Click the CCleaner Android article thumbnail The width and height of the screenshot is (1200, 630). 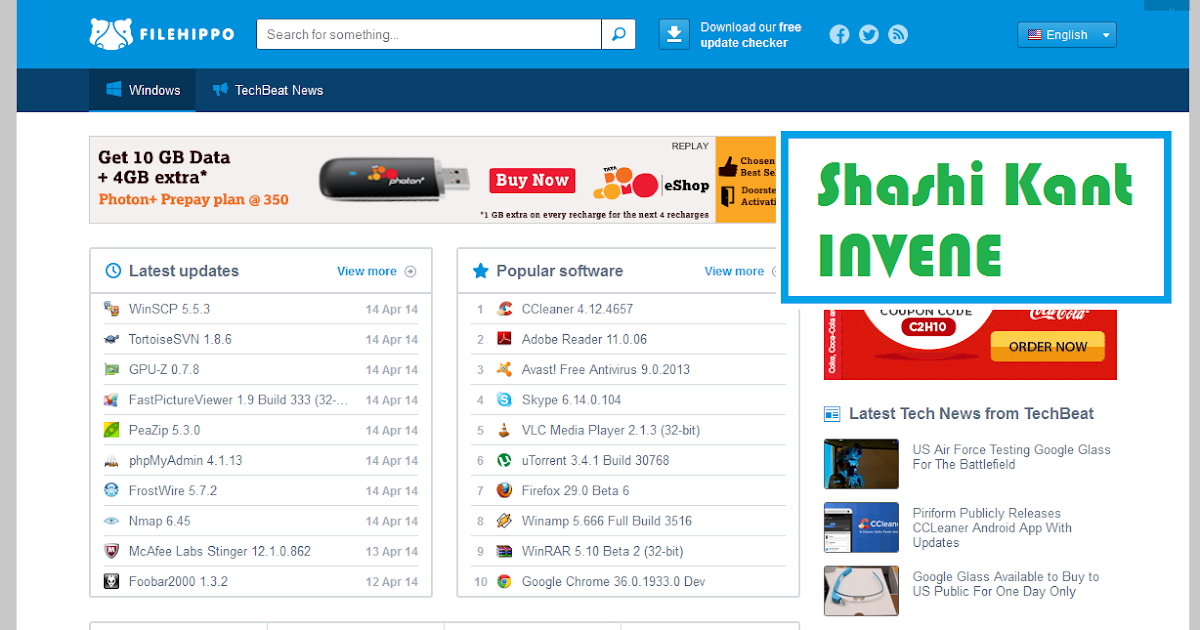click(x=861, y=528)
